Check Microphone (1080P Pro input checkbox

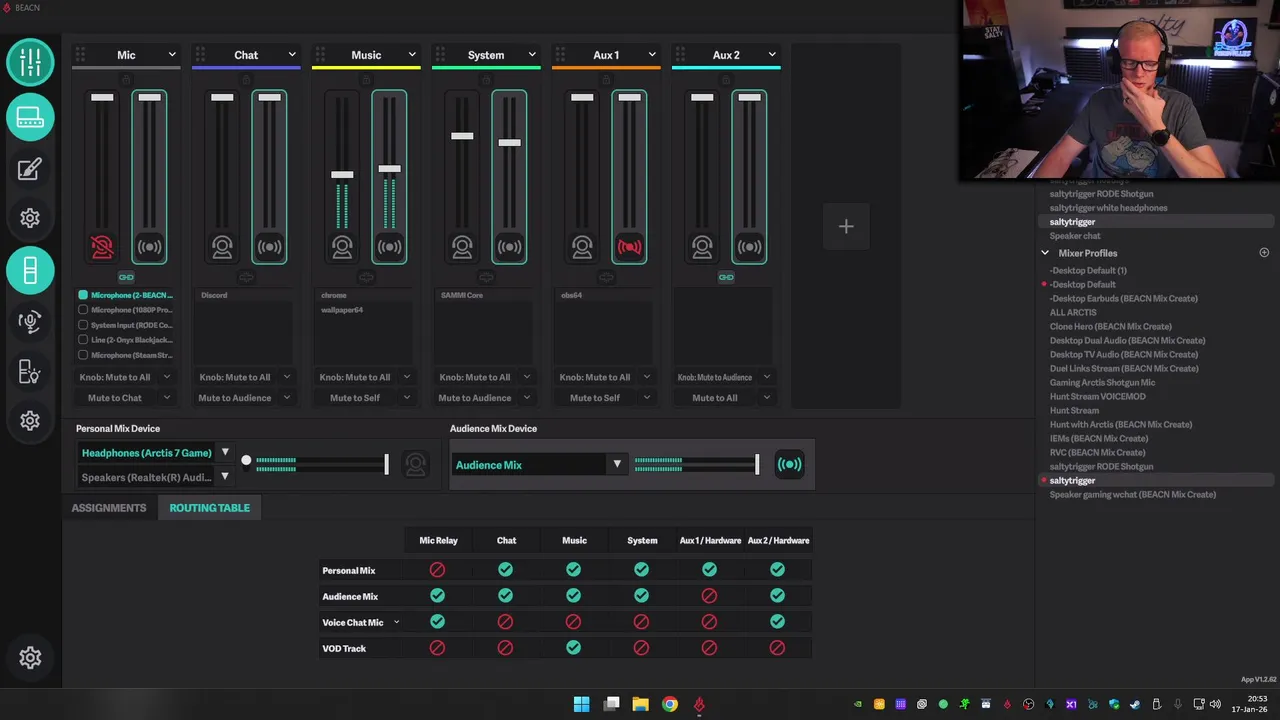tap(83, 310)
